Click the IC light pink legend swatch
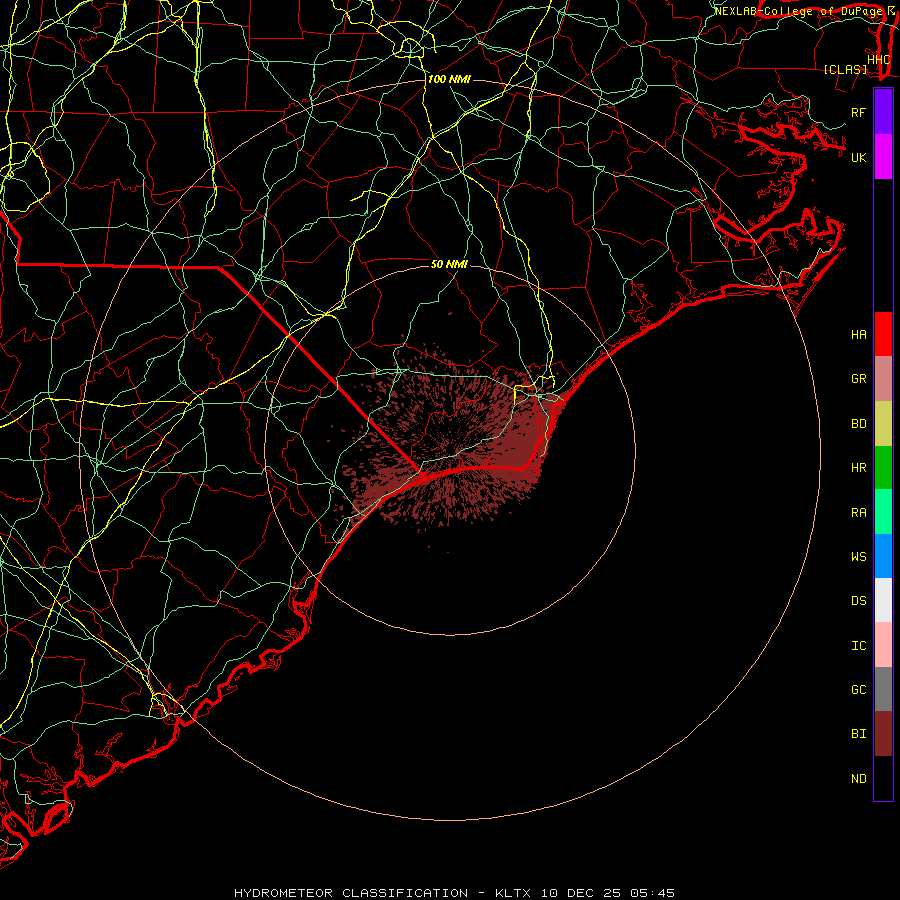 pyautogui.click(x=883, y=645)
